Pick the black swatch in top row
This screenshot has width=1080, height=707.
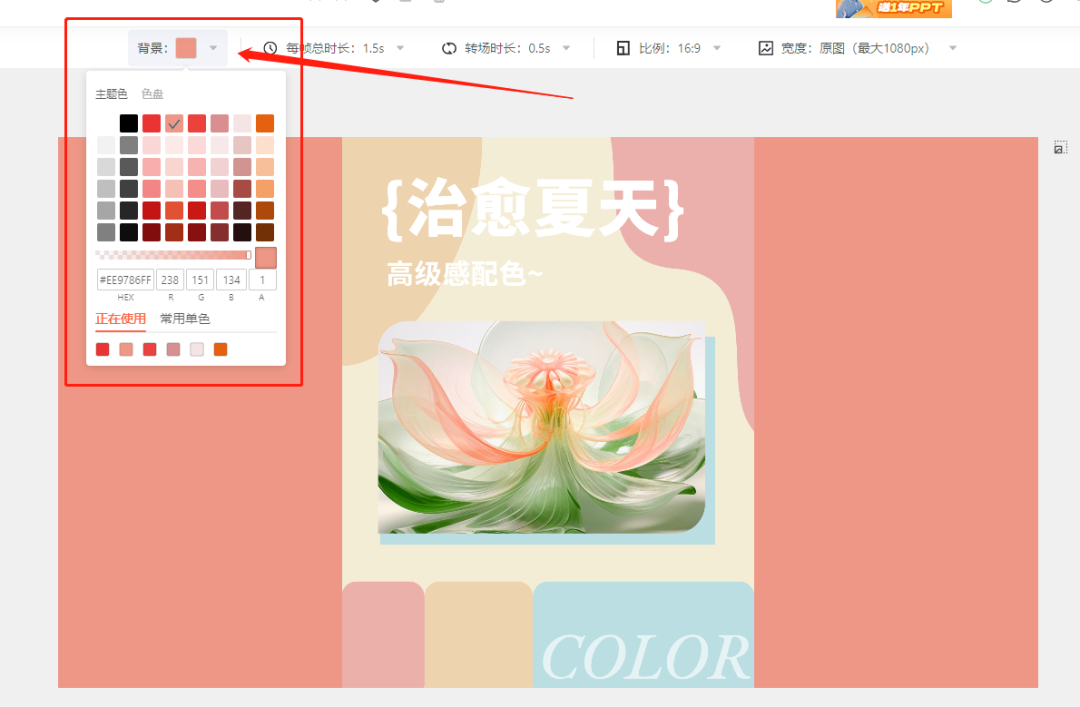(129, 123)
